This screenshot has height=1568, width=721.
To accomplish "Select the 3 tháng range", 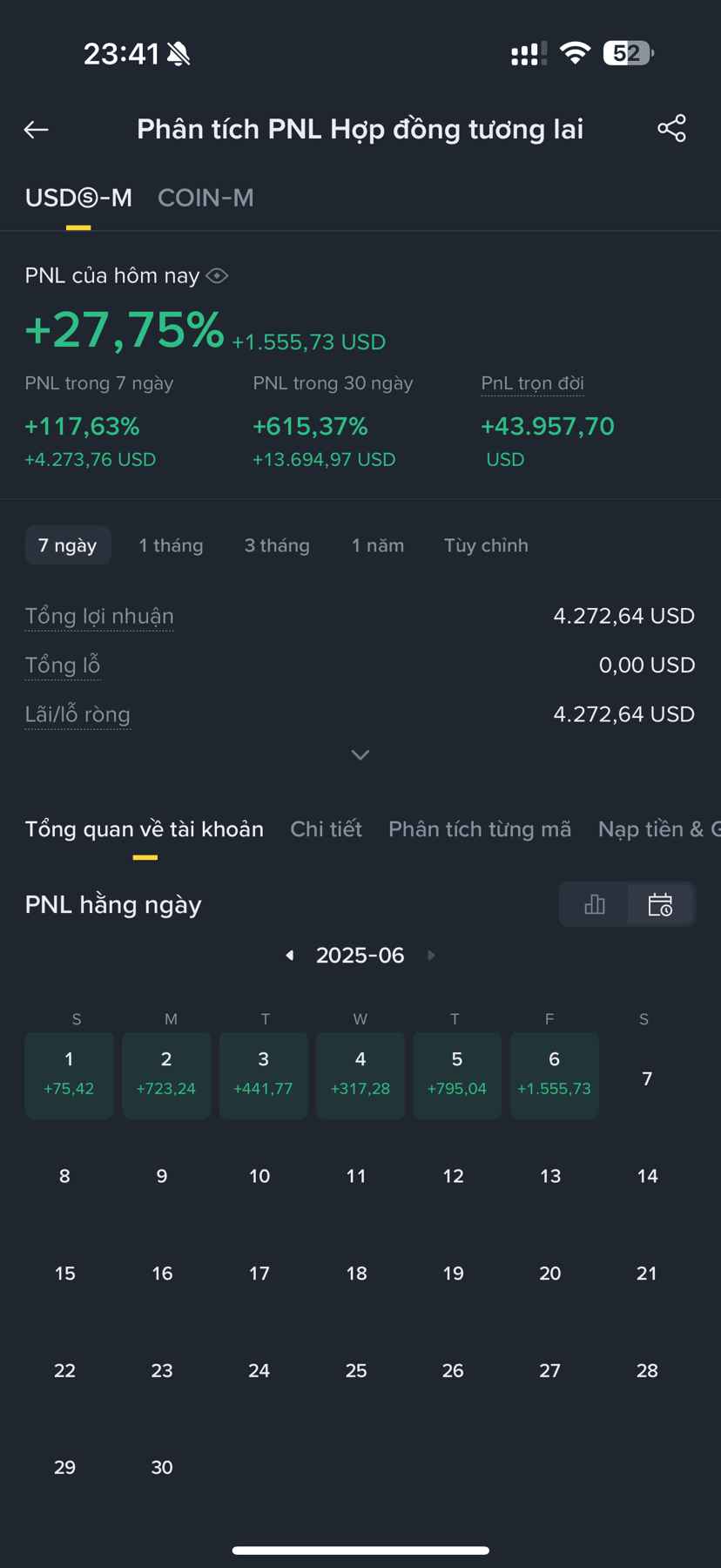I will coord(277,545).
